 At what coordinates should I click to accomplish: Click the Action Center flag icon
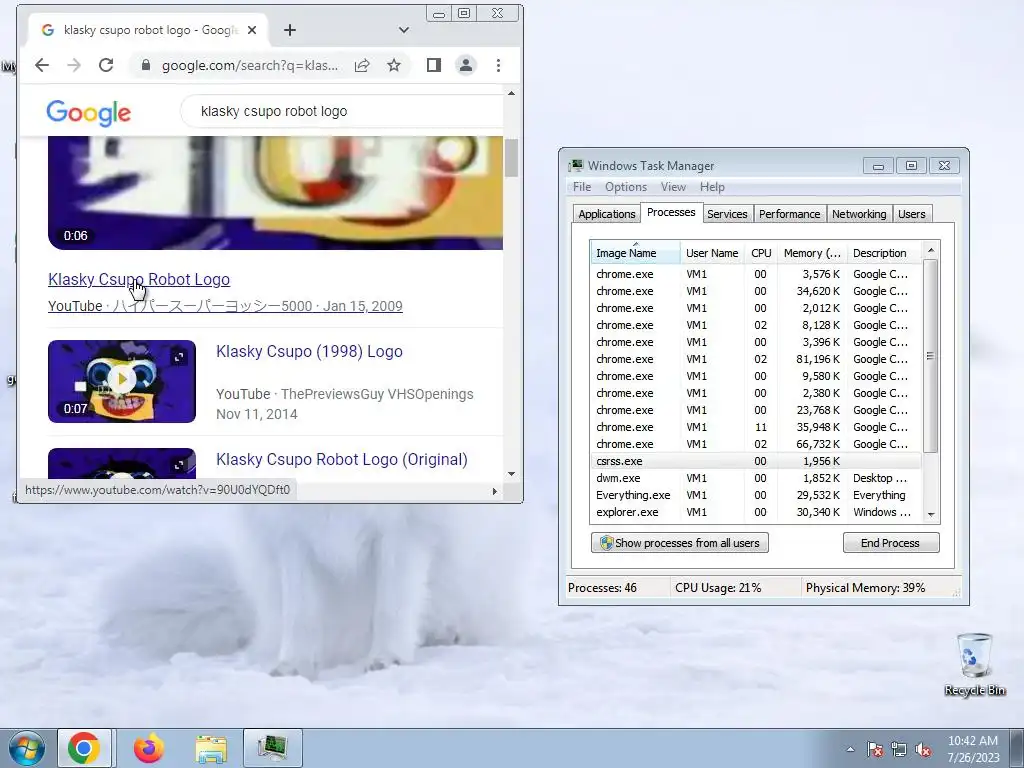pos(875,749)
